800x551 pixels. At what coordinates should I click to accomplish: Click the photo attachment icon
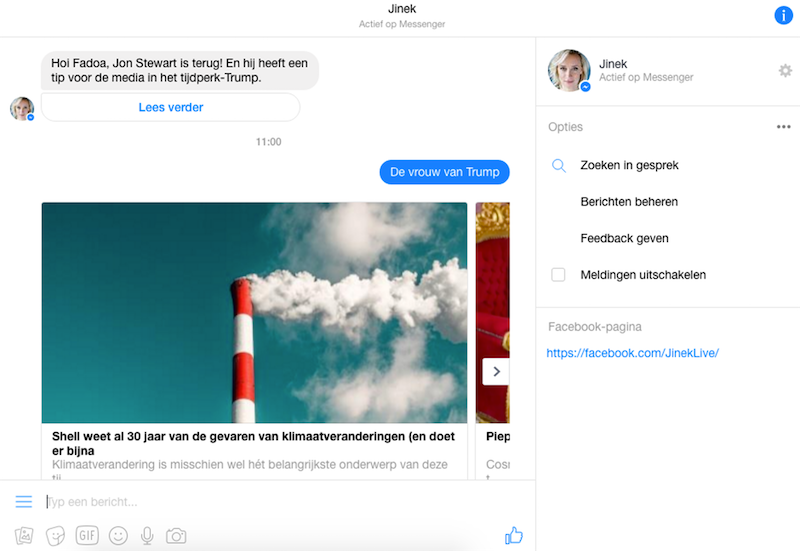click(x=25, y=536)
